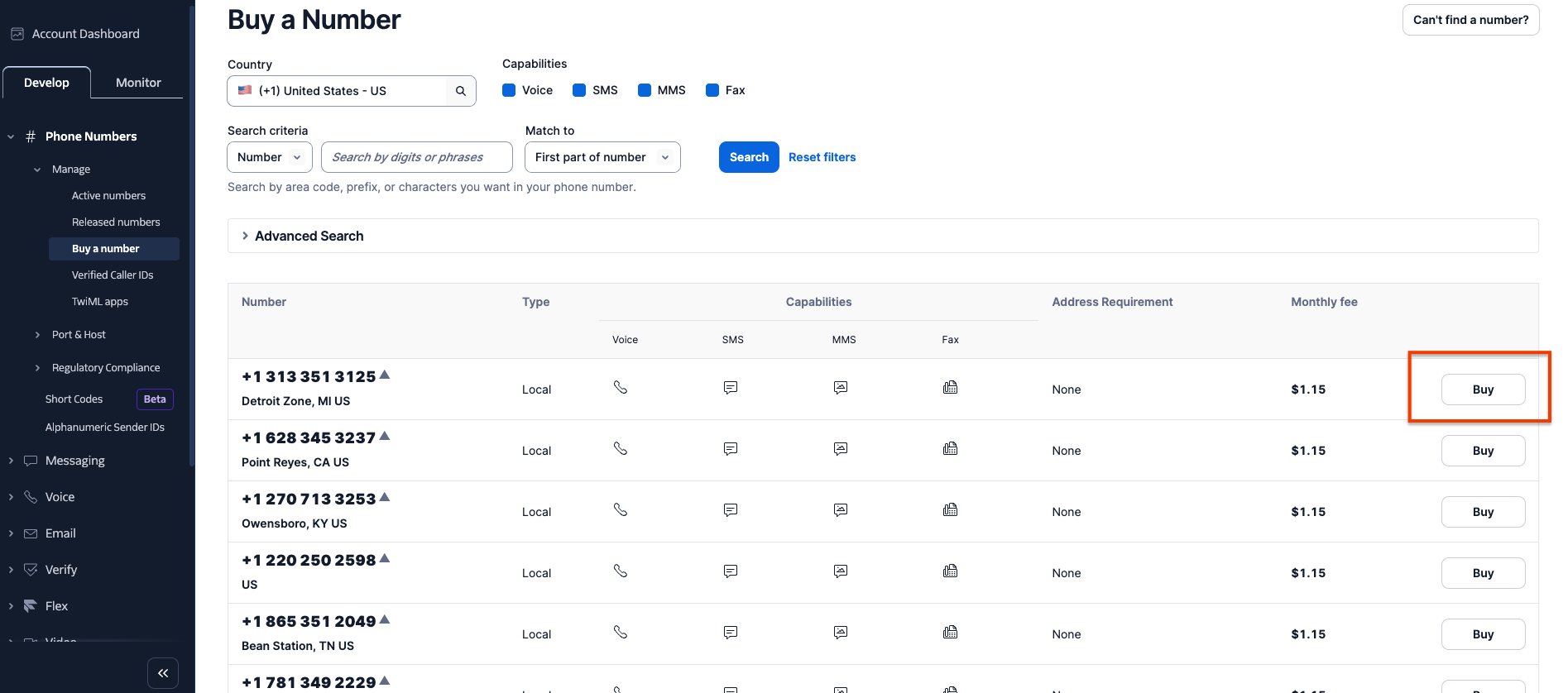Click the MMS icon for +1 628 345 3237
This screenshot has width=1568, height=693.
(x=841, y=448)
